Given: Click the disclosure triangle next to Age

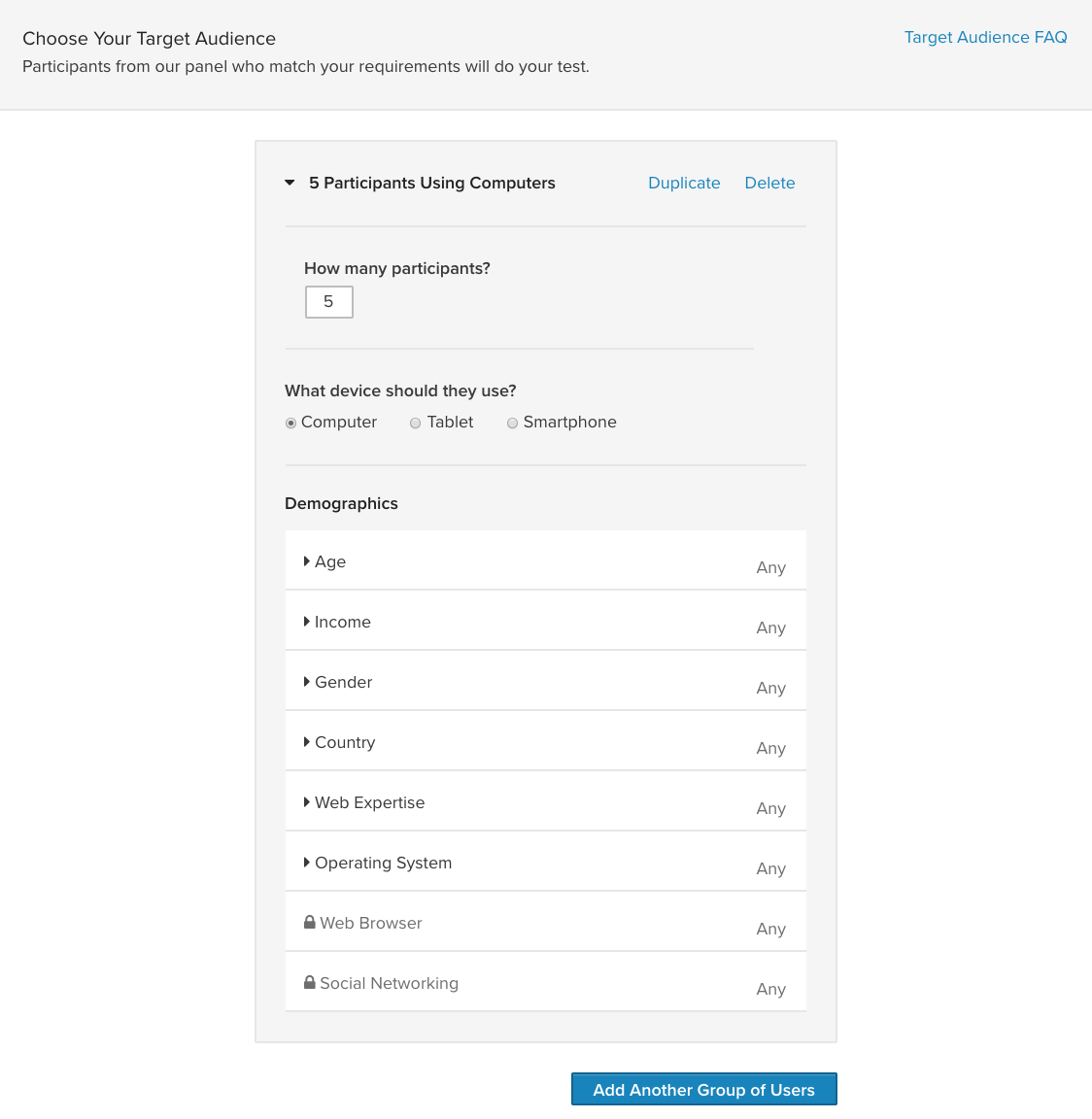Looking at the screenshot, I should point(309,561).
